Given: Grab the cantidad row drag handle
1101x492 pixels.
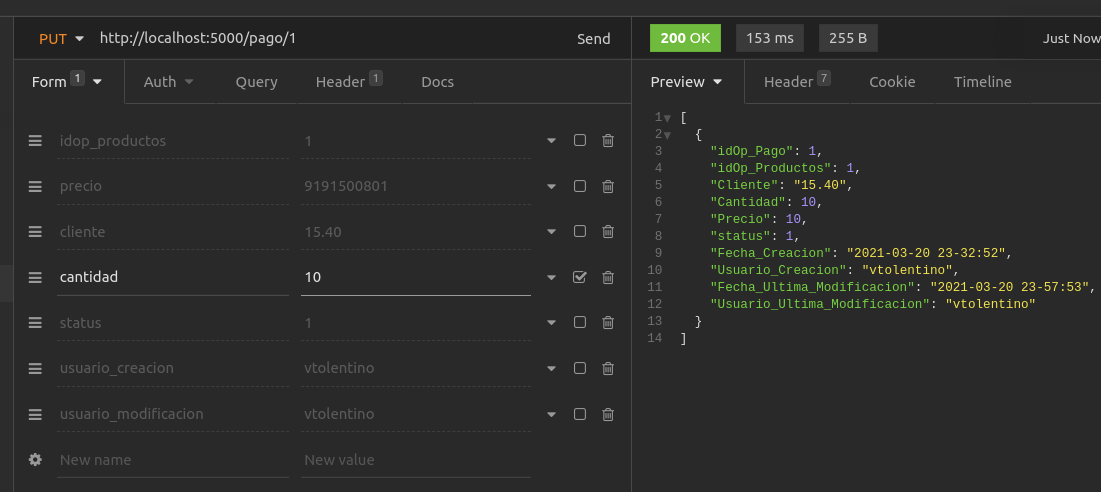Looking at the screenshot, I should pyautogui.click(x=35, y=277).
